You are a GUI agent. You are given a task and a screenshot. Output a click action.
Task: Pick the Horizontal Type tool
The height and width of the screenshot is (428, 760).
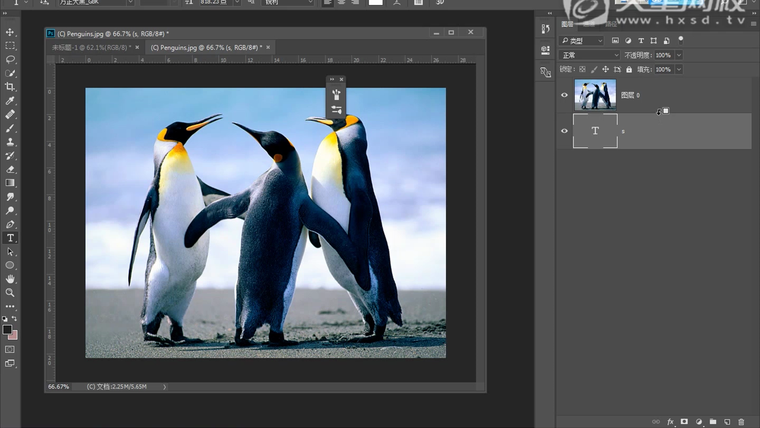click(10, 238)
